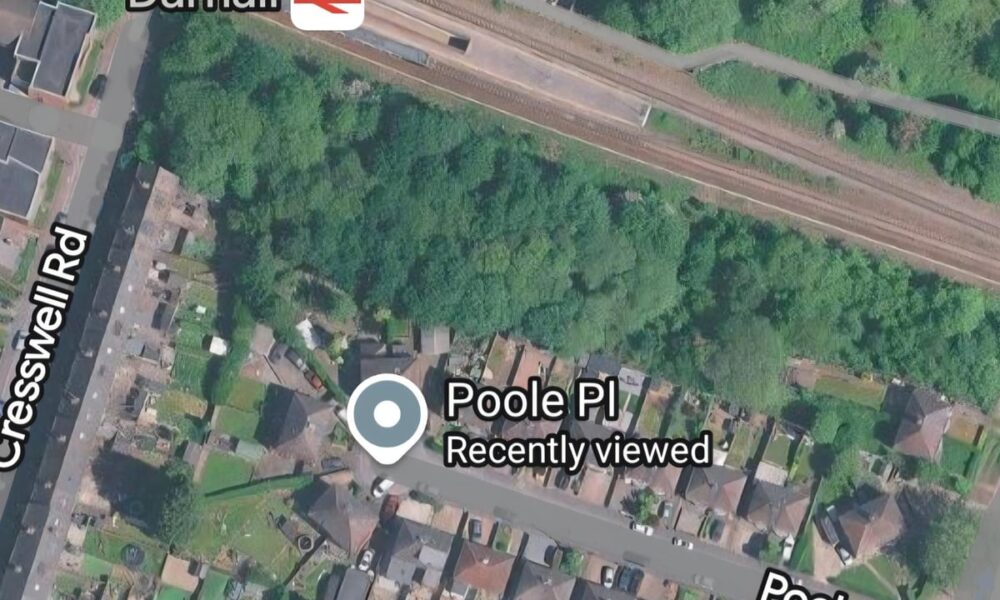Viewport: 1000px width, 600px height.
Task: Open the Poole Pl place label
Action: [x=532, y=400]
